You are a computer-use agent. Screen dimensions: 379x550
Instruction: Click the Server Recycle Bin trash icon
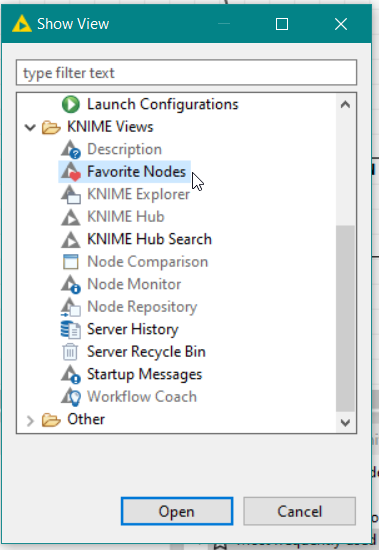point(70,352)
